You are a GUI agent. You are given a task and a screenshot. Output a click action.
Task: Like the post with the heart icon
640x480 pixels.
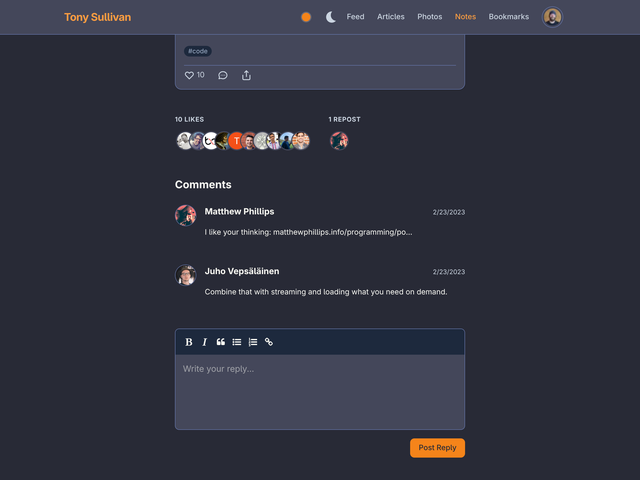tap(189, 75)
